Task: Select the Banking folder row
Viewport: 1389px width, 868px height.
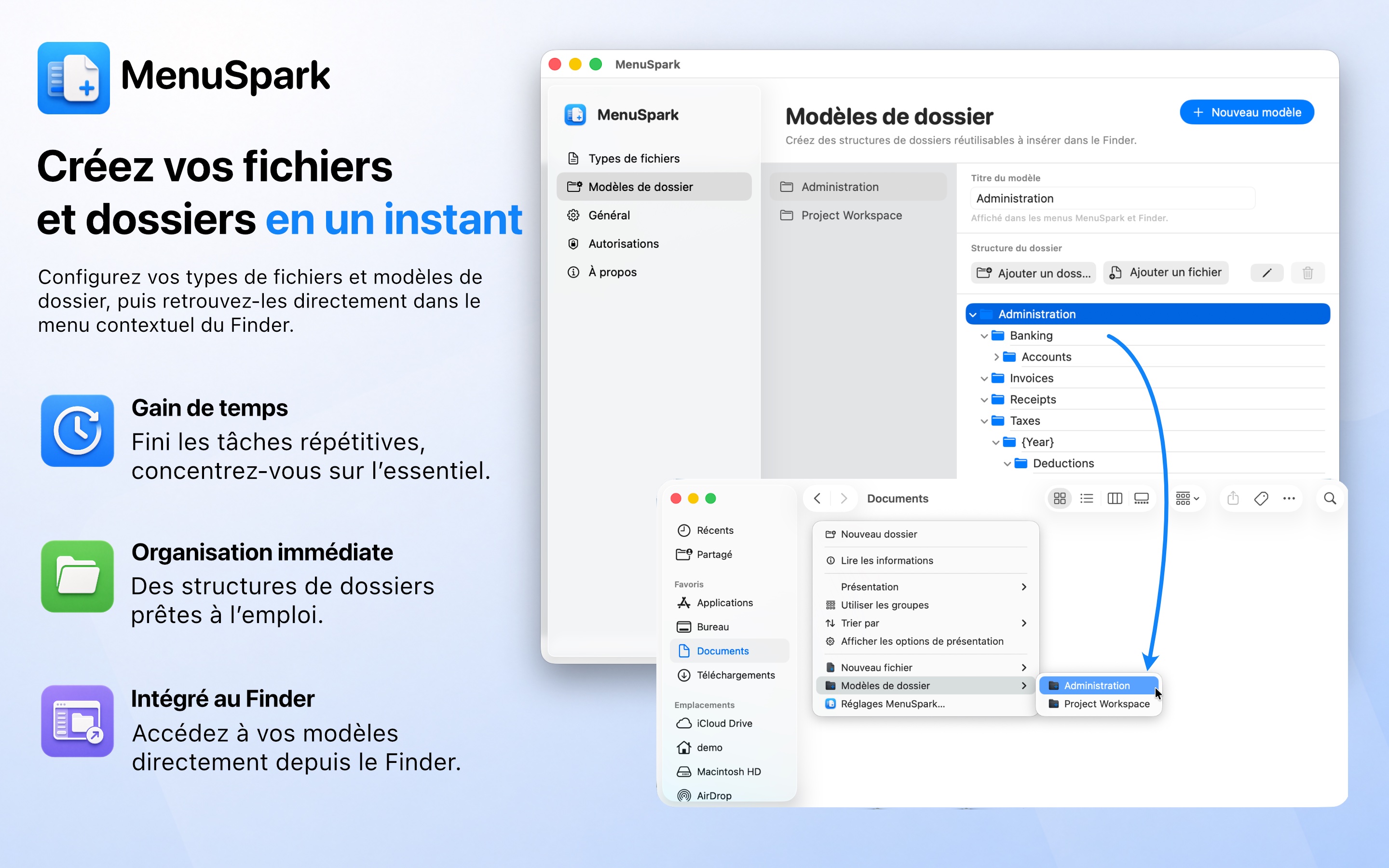Action: point(1148,336)
